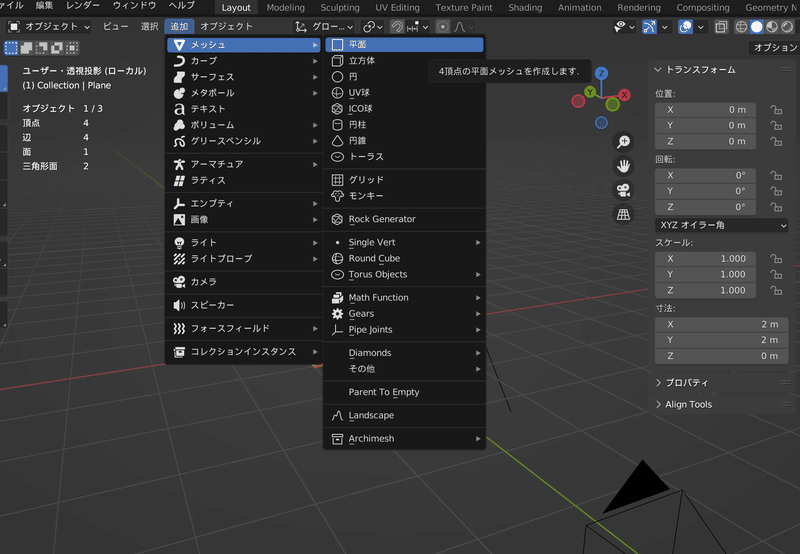The width and height of the screenshot is (800, 554).
Task: Click the メタボール metaball icon
Action: click(179, 93)
